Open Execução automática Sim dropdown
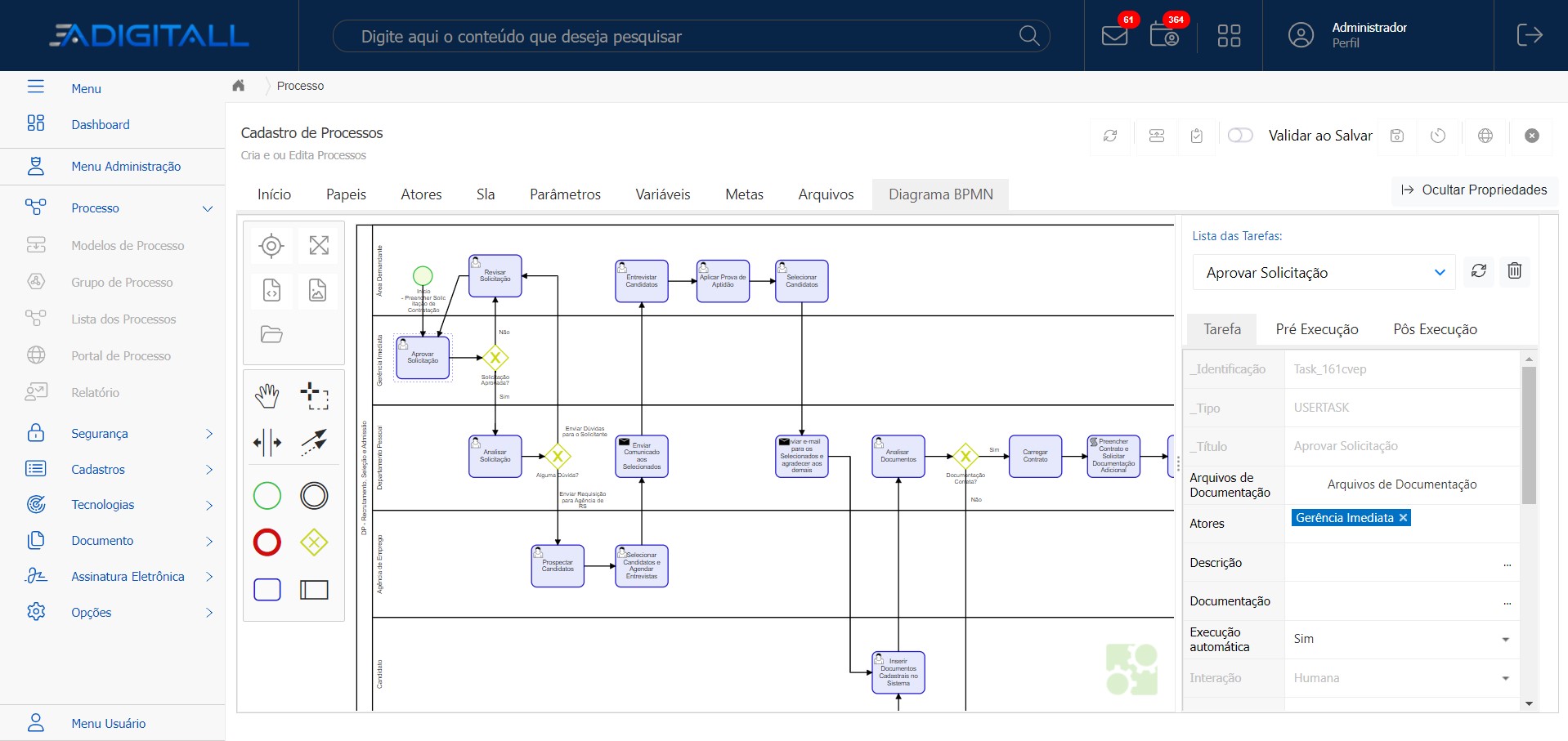Screen dimensions: 1568x741 click(1402, 639)
